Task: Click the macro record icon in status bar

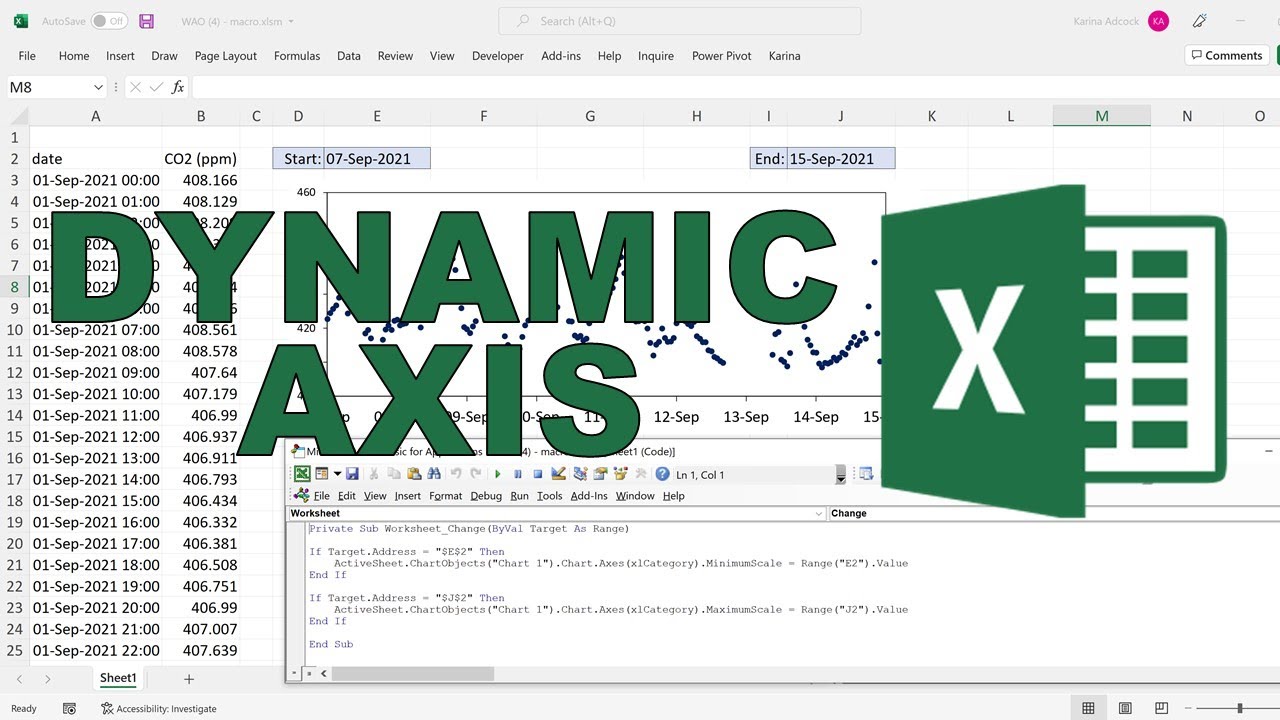Action: coord(69,708)
